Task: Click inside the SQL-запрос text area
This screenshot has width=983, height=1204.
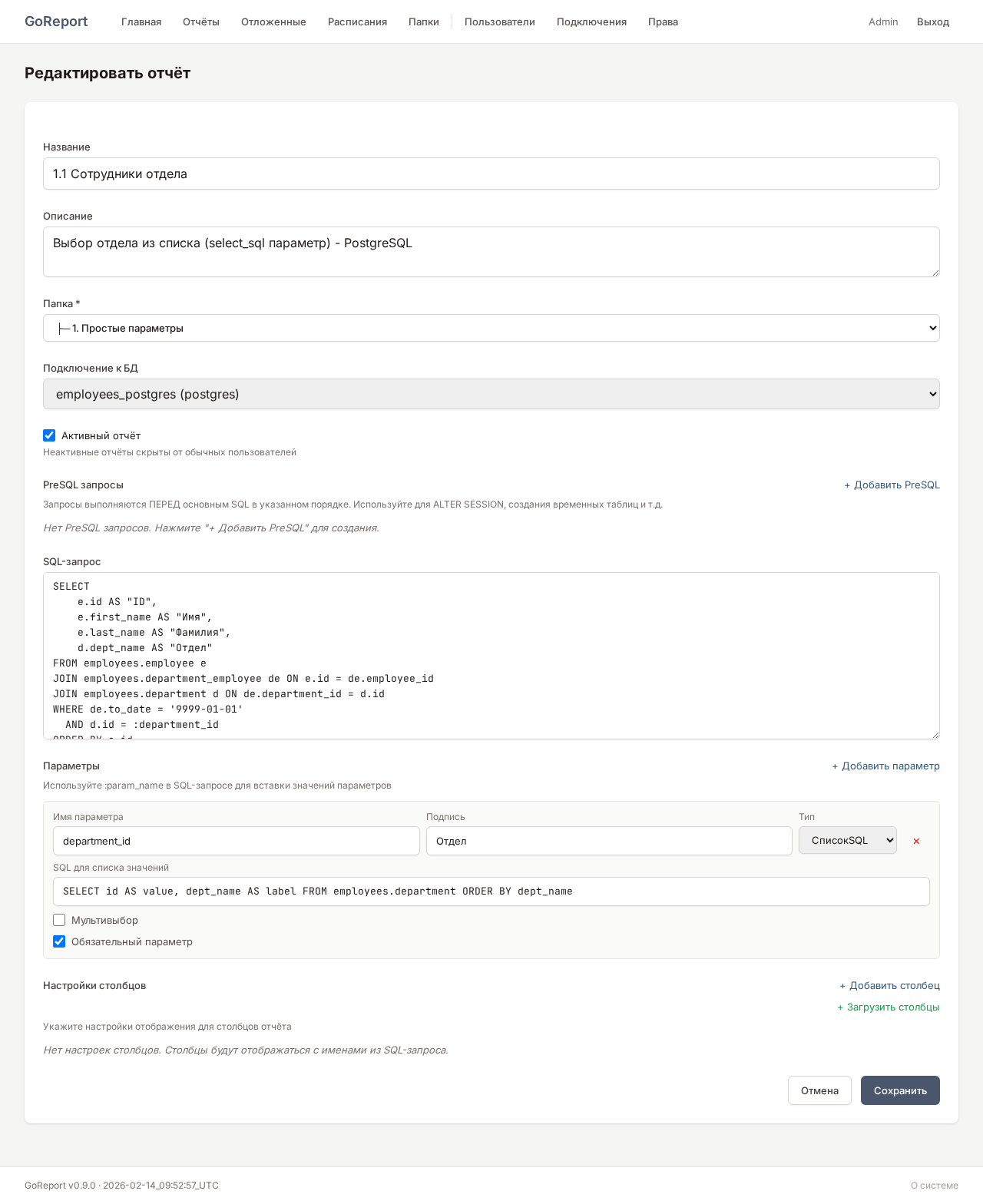Action: (x=491, y=655)
